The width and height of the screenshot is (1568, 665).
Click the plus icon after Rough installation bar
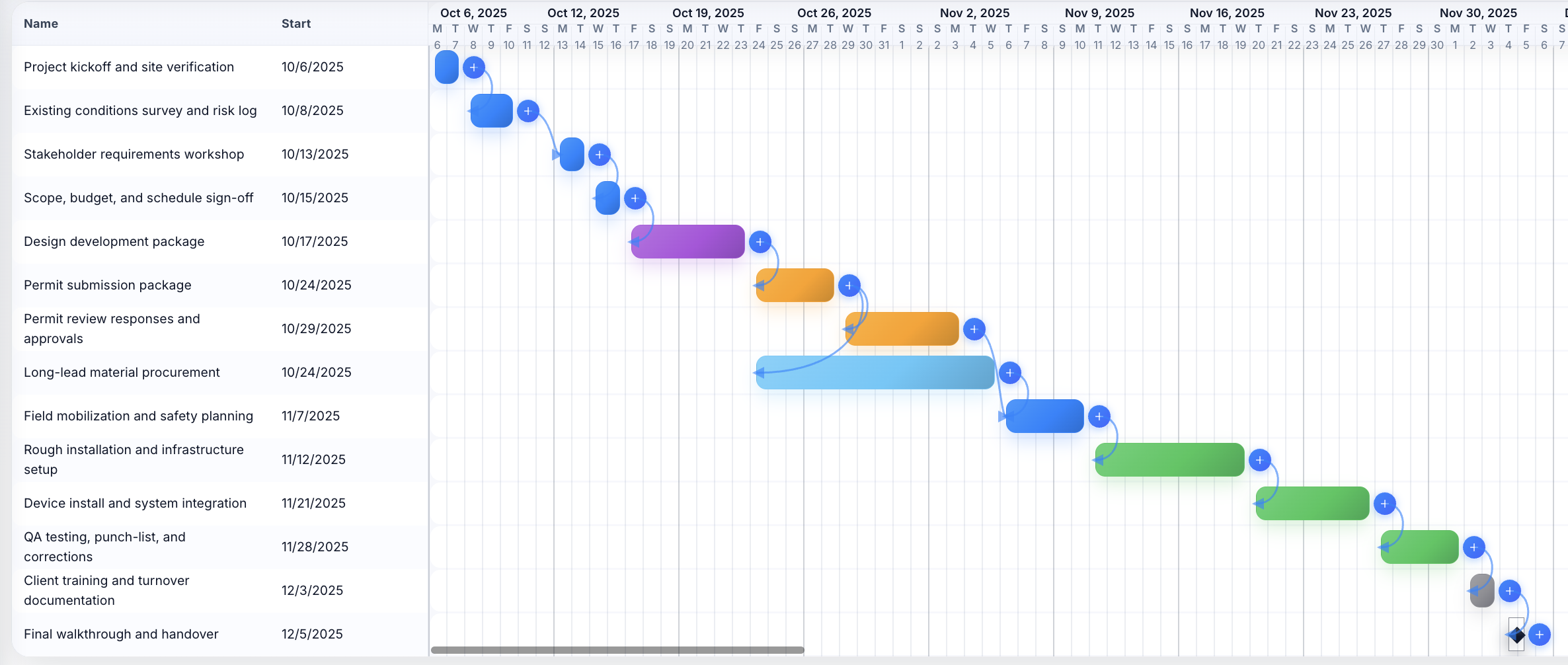(x=1260, y=459)
